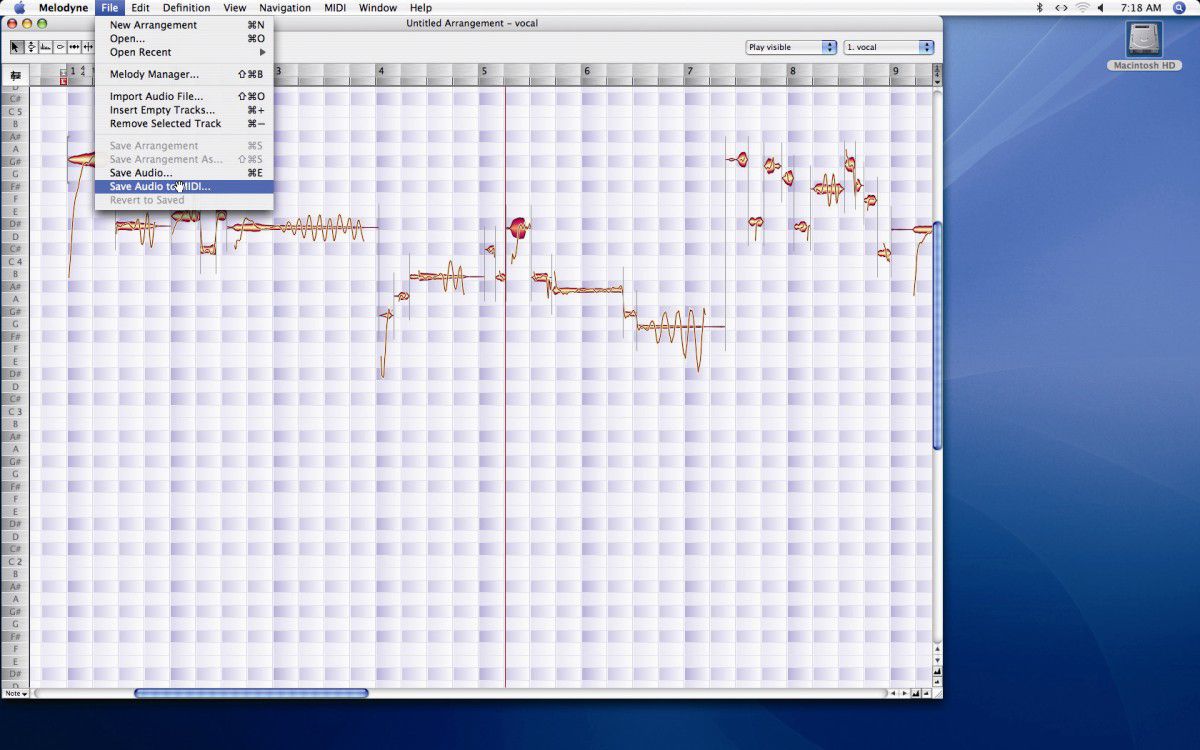Choose Melody Manager... menu item
The height and width of the screenshot is (750, 1200).
click(x=185, y=74)
